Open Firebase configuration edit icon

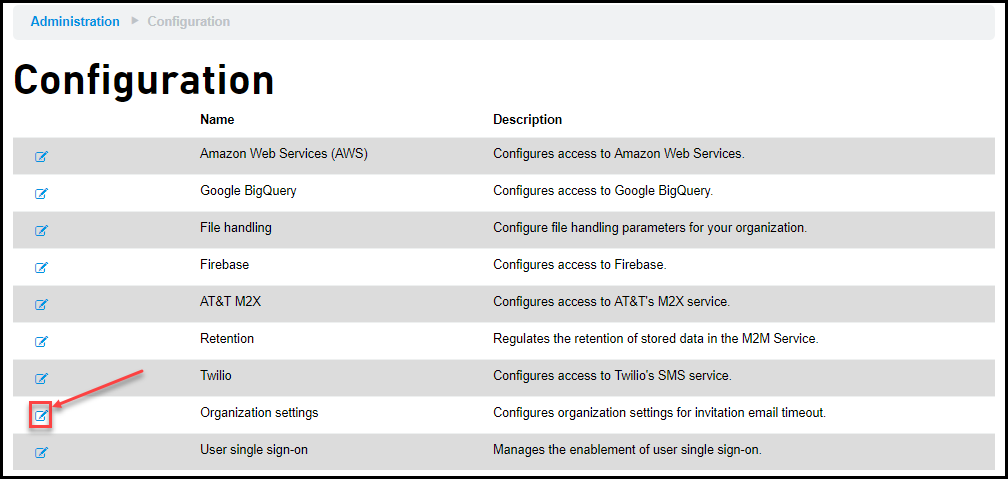pos(41,267)
